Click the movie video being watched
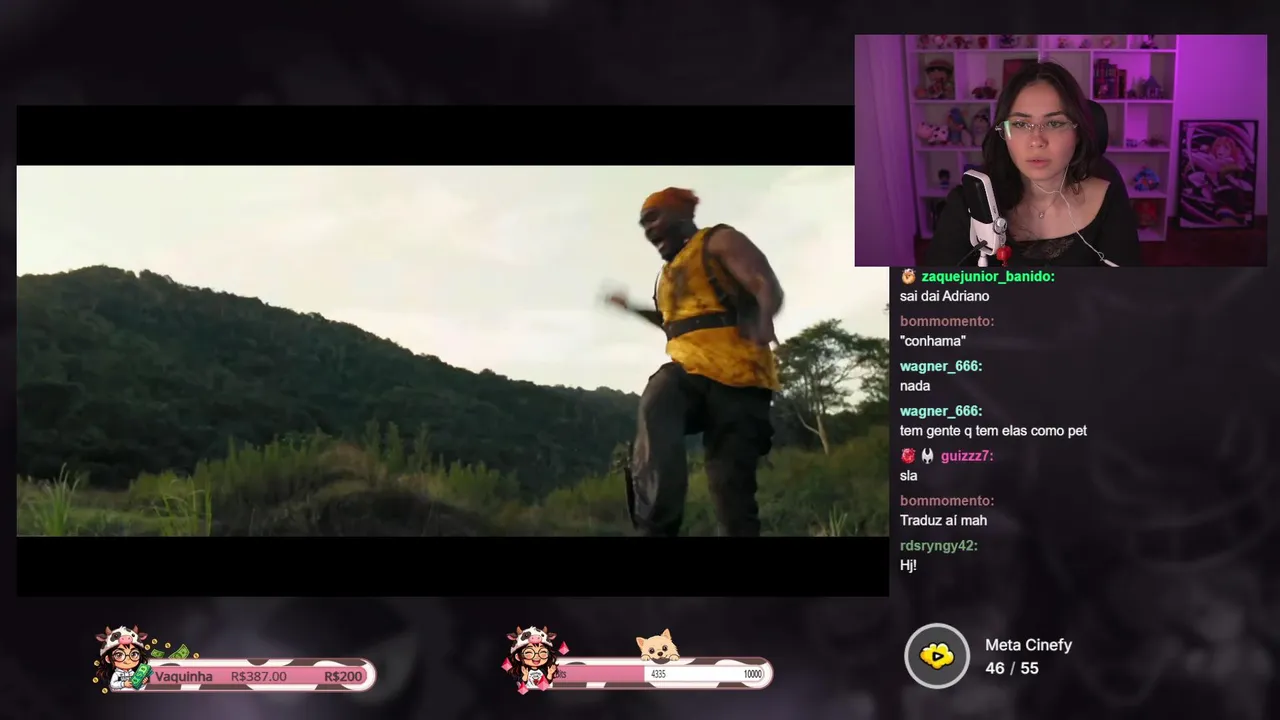 453,351
